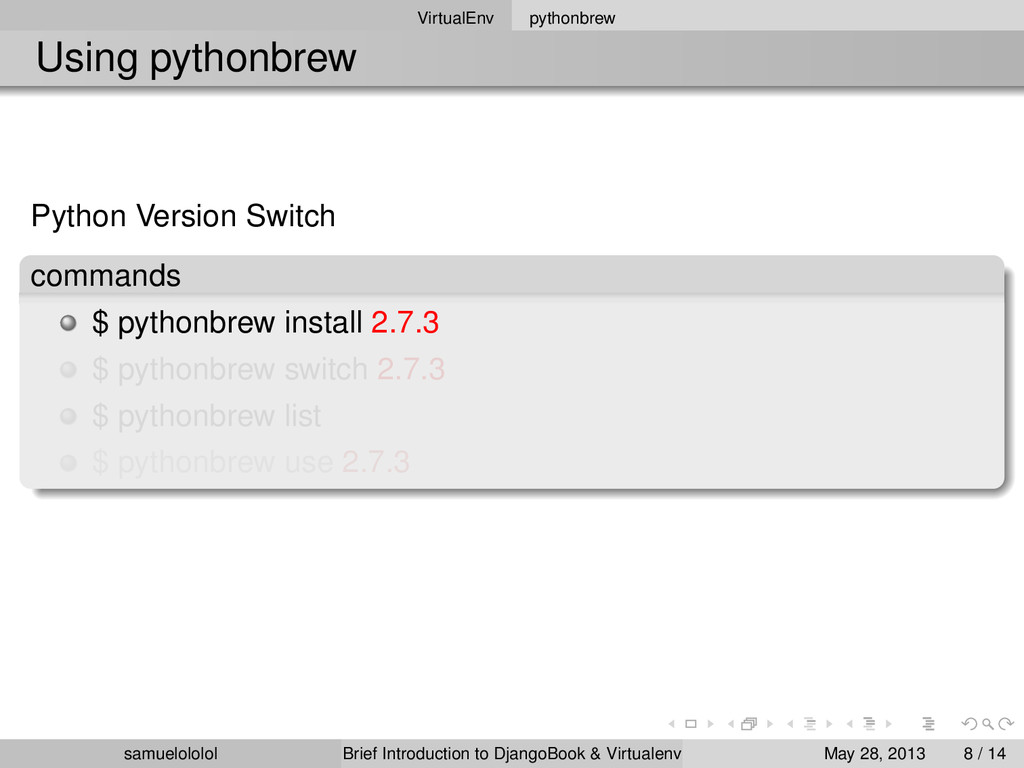Click the section navigation icon
The height and width of the screenshot is (768, 1024).
click(x=869, y=724)
